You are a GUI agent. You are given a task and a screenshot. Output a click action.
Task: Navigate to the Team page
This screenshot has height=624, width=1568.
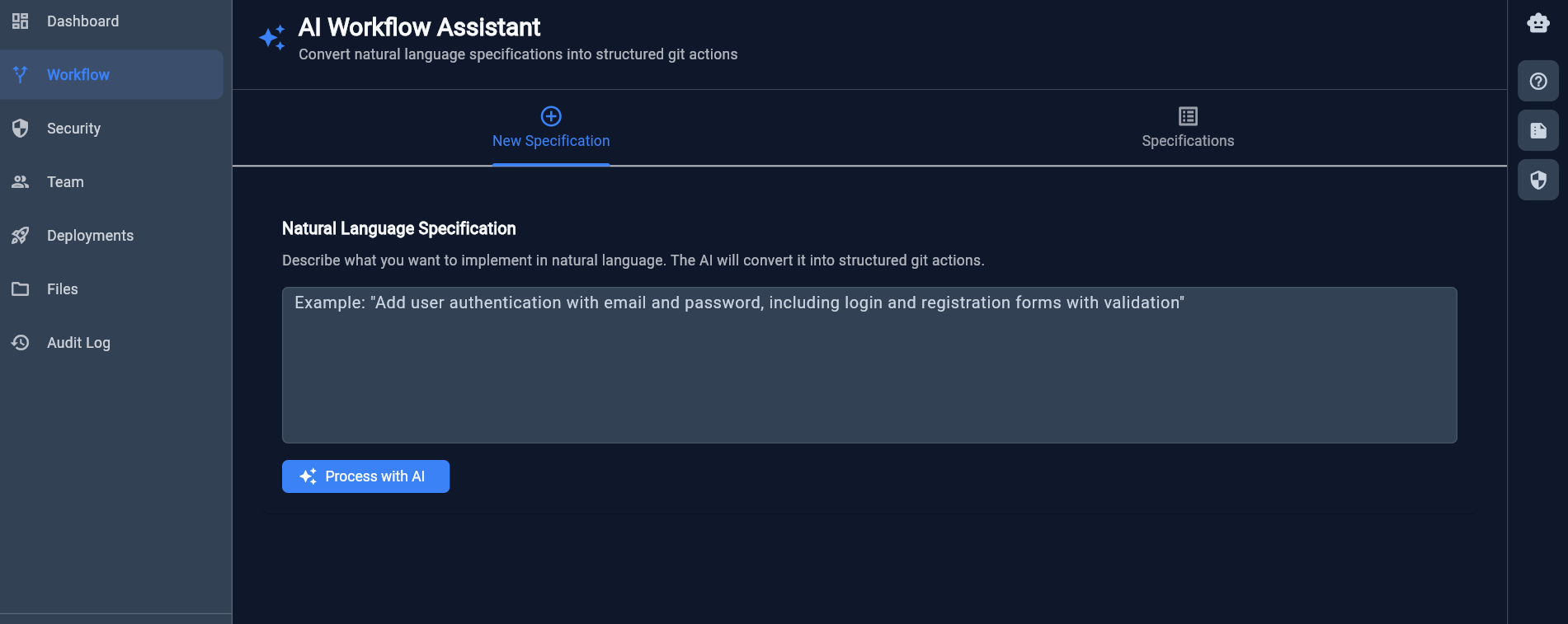[65, 182]
